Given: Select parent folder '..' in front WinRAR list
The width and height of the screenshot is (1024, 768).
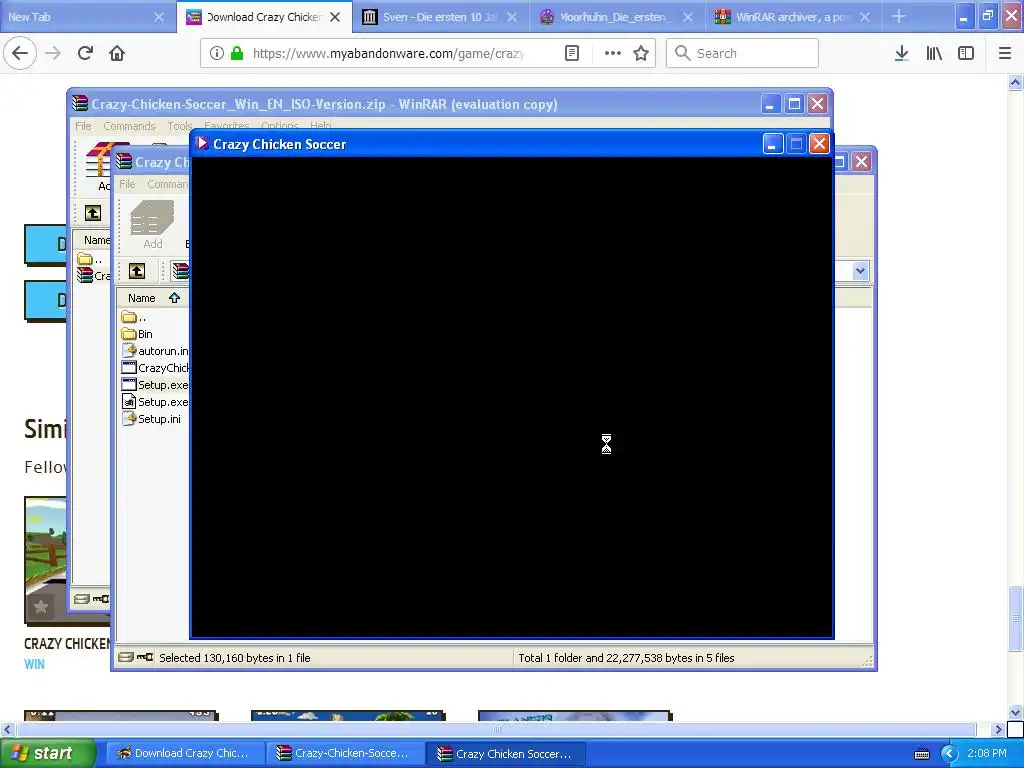Looking at the screenshot, I should tap(134, 317).
